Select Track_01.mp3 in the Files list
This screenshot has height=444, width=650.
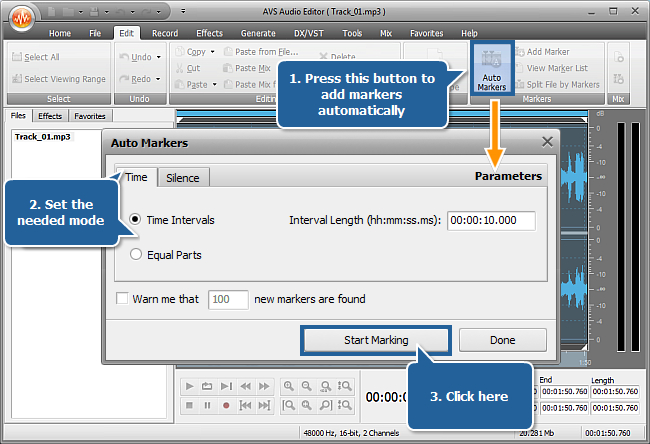pyautogui.click(x=43, y=137)
